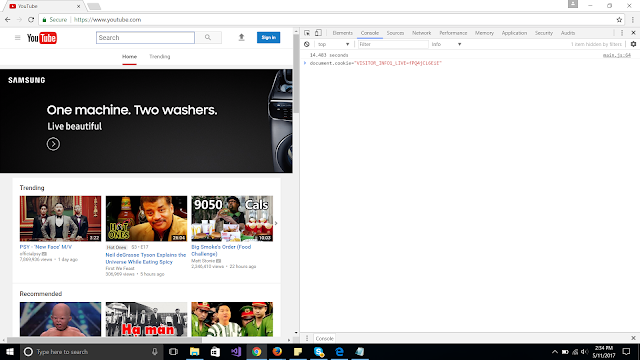The height and width of the screenshot is (360, 640).
Task: Open the YouTube hamburger guide menu
Action: (x=18, y=38)
